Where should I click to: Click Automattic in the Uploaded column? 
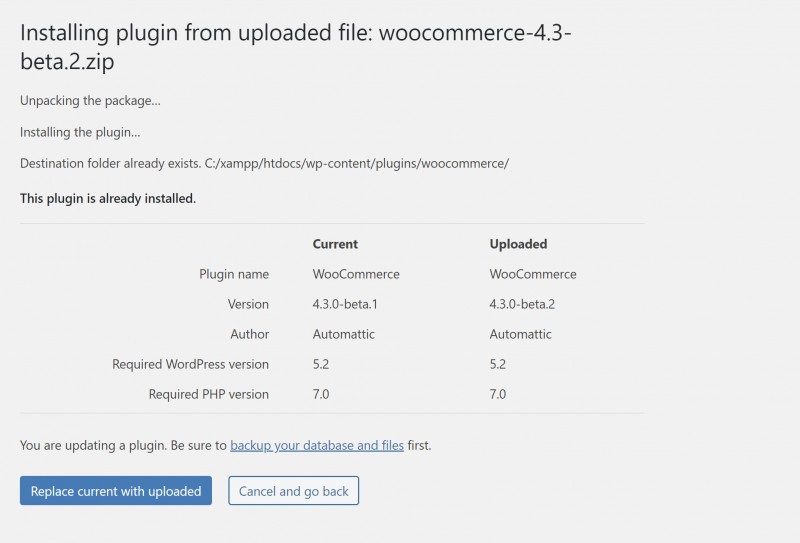pyautogui.click(x=520, y=334)
